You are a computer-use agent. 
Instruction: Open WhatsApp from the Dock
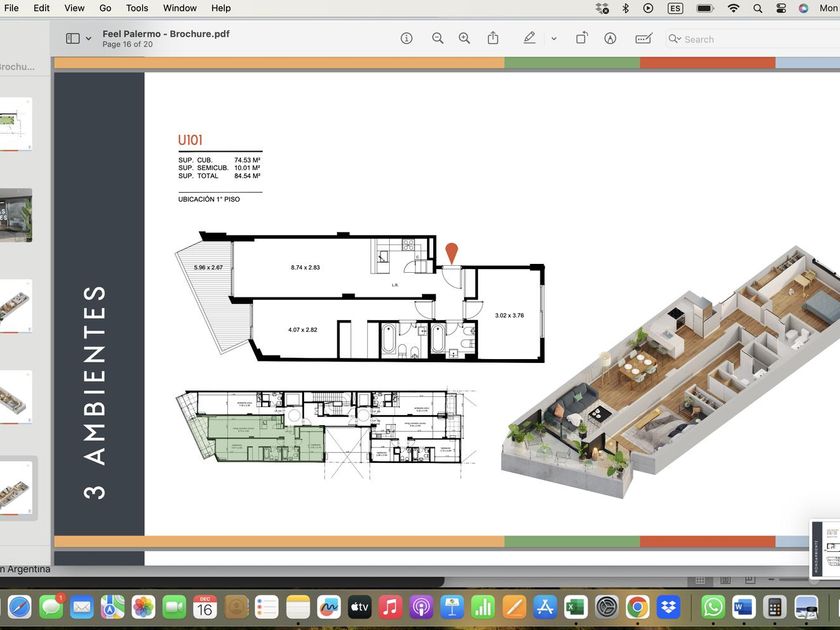point(713,606)
